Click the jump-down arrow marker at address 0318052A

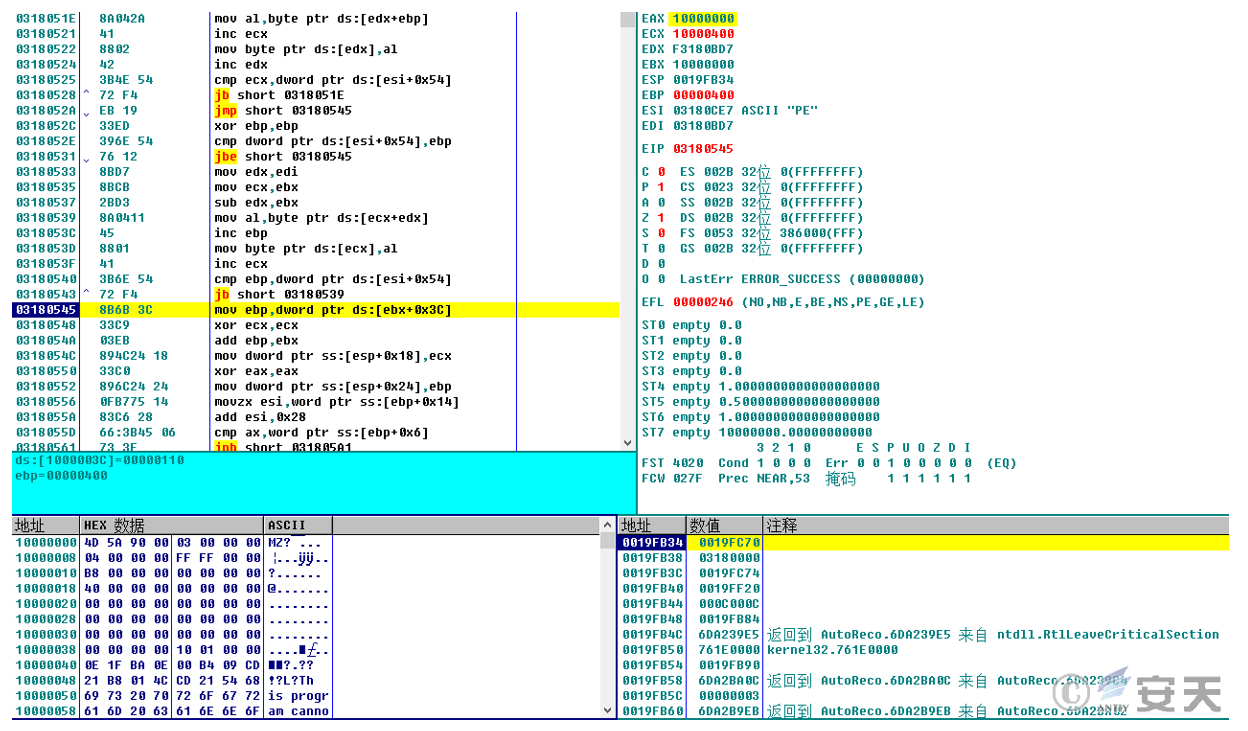(87, 111)
